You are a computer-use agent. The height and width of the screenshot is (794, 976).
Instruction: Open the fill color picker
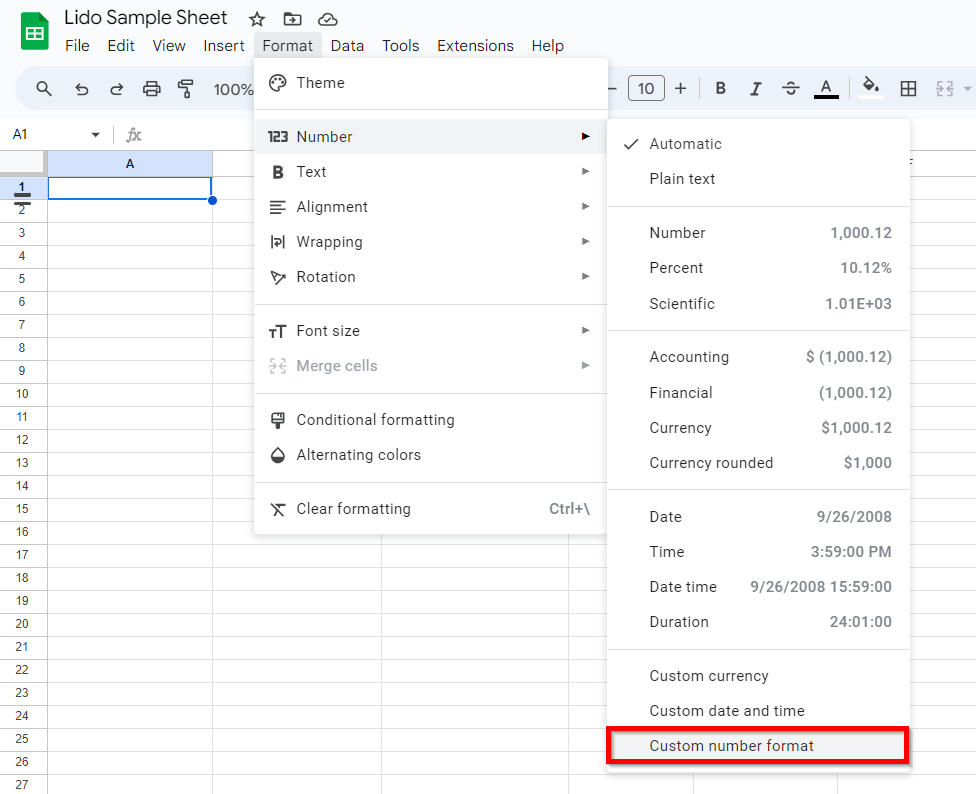(x=871, y=88)
